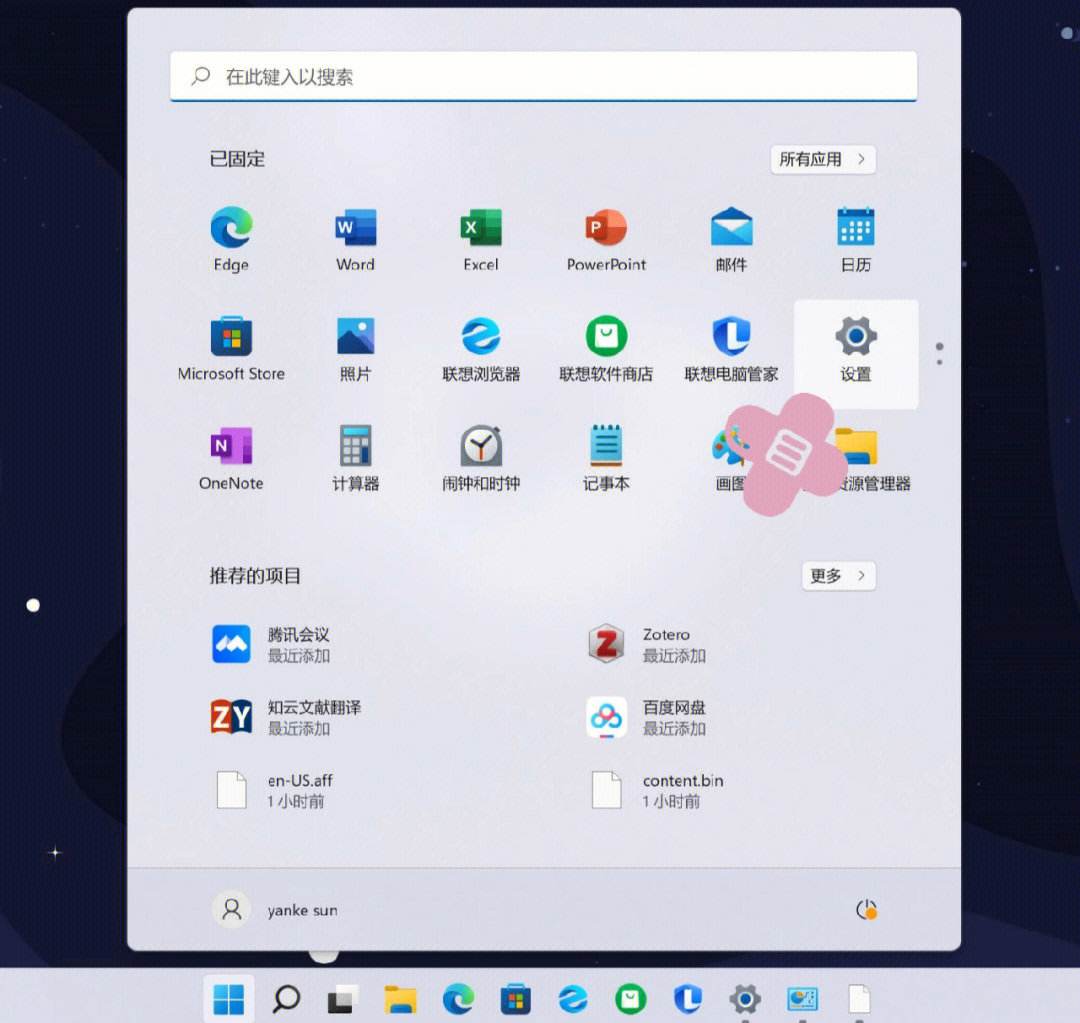Open 腾讯会议 recommended item

pos(271,644)
